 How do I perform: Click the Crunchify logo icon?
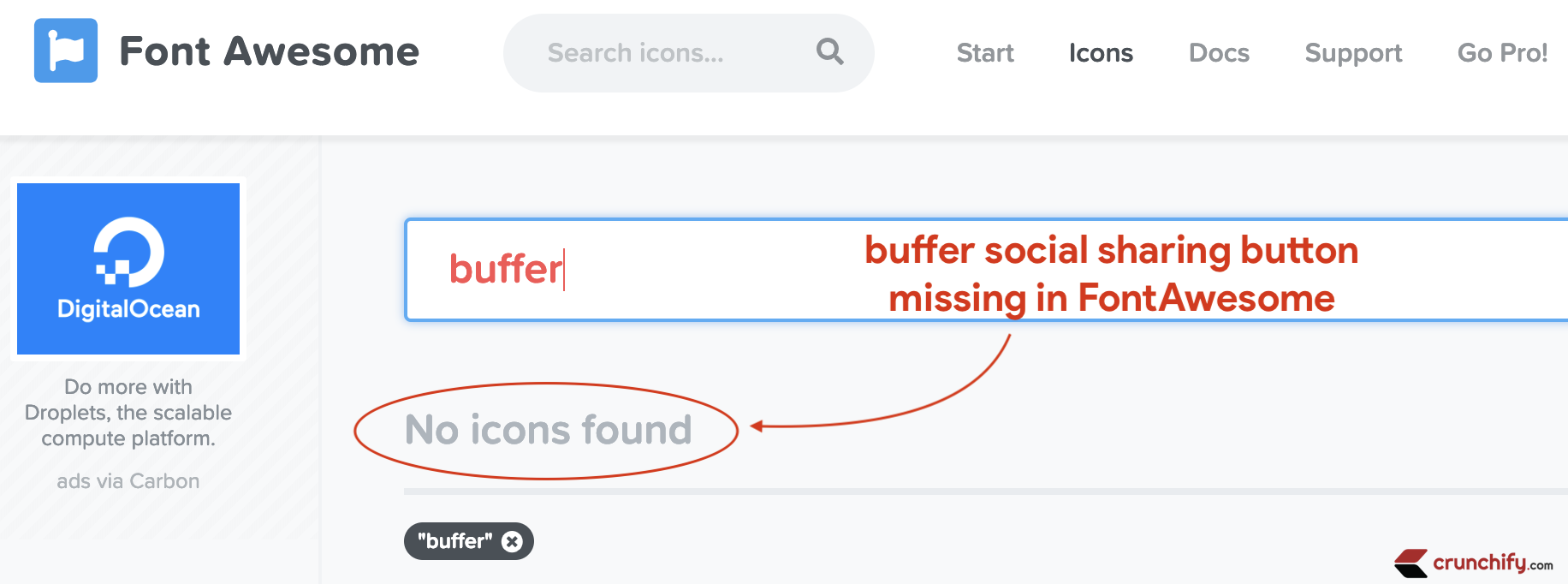point(1411,563)
